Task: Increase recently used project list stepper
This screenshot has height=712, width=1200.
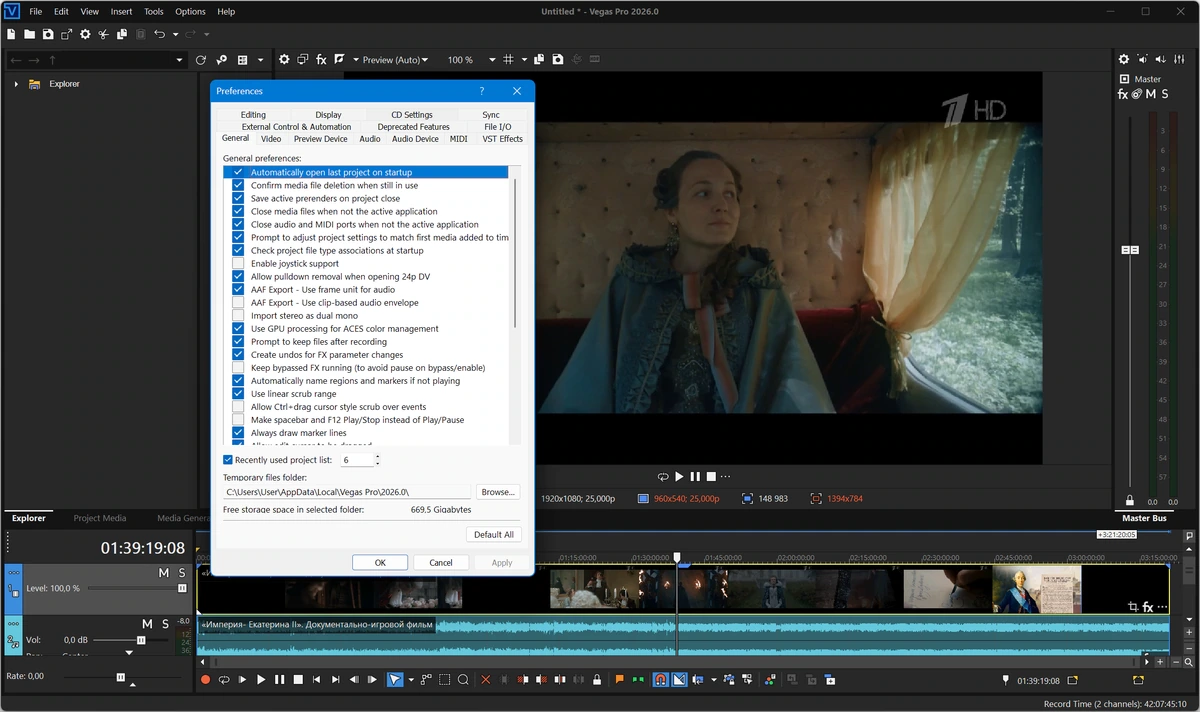Action: pos(377,456)
